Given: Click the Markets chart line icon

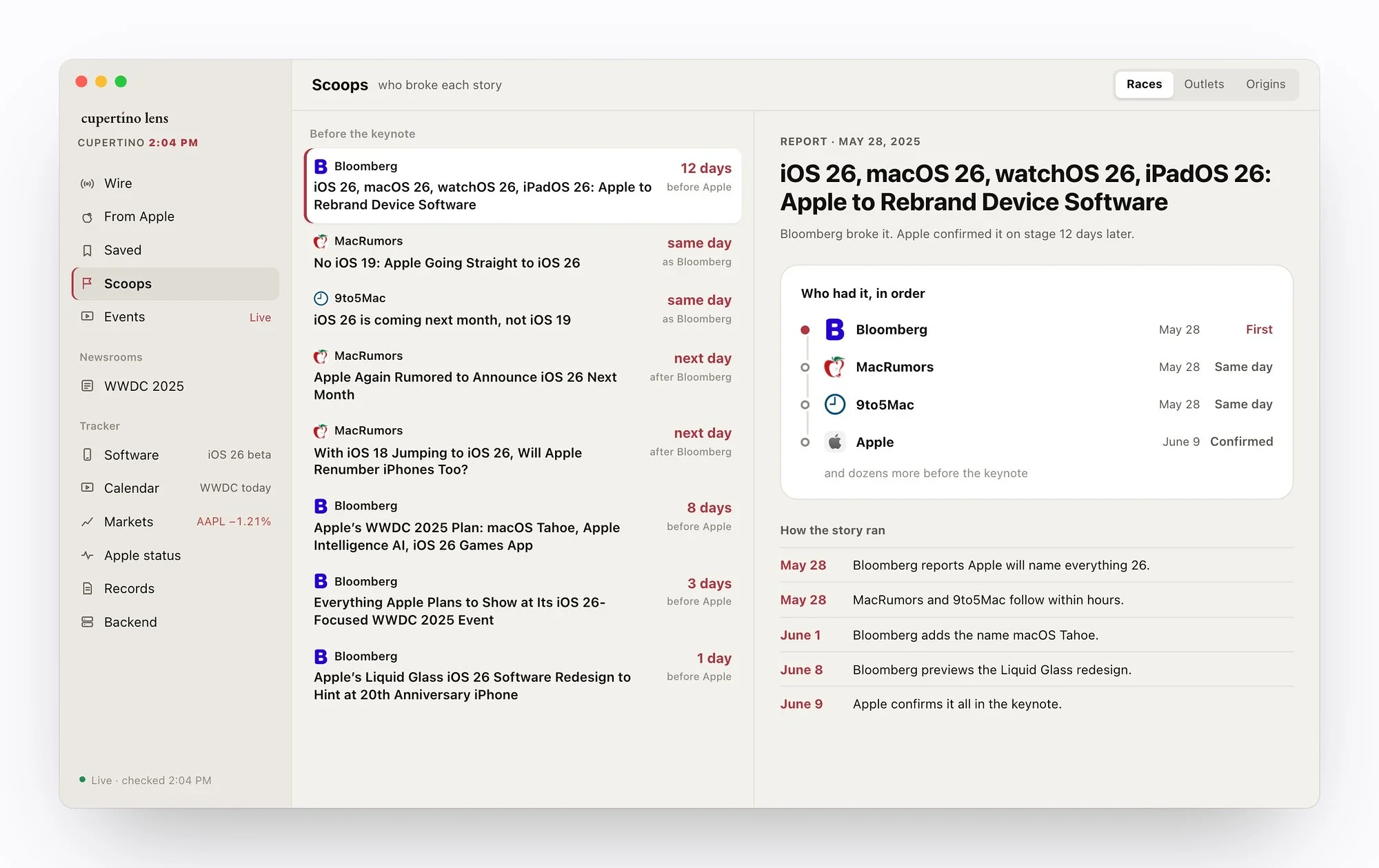Looking at the screenshot, I should click(x=88, y=522).
